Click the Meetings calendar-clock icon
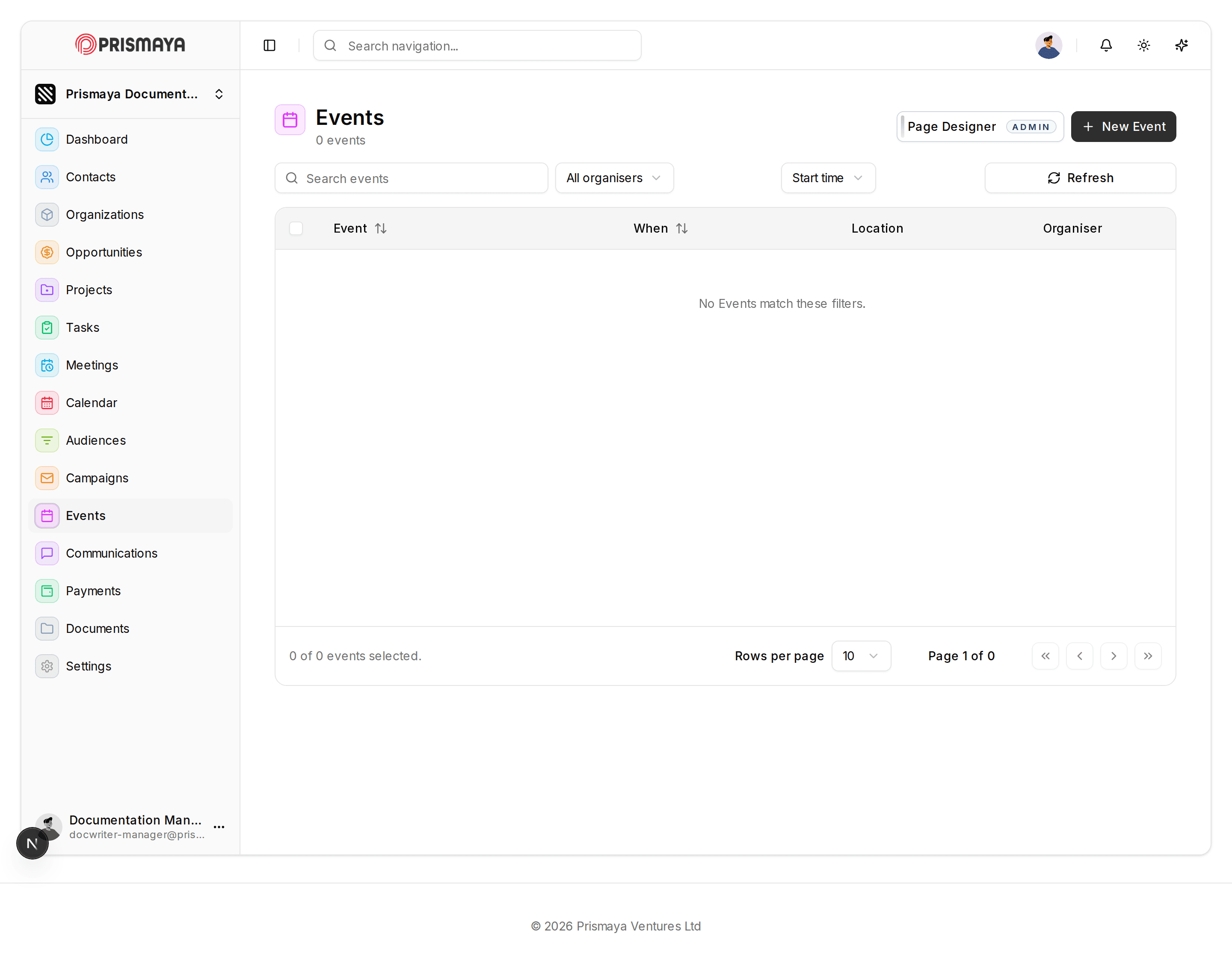 tap(47, 365)
